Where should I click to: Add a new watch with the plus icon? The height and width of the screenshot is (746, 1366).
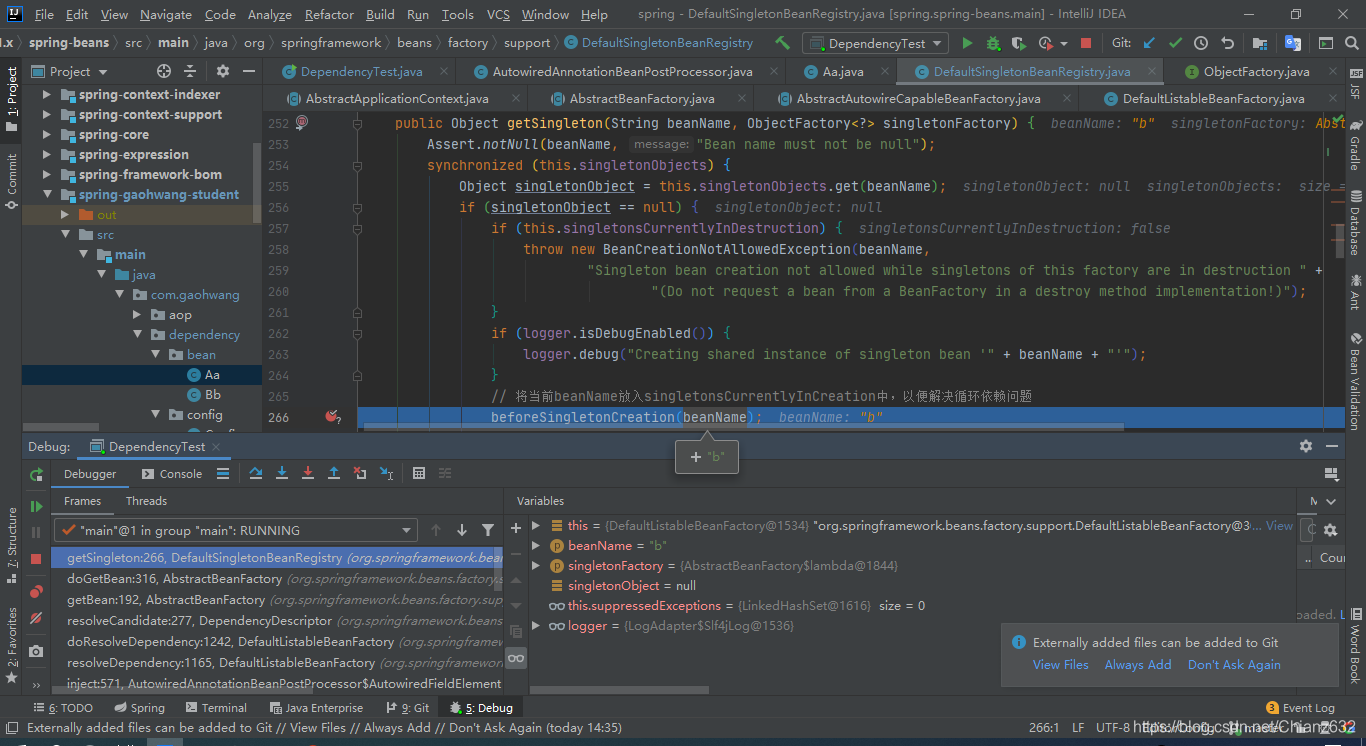[516, 527]
